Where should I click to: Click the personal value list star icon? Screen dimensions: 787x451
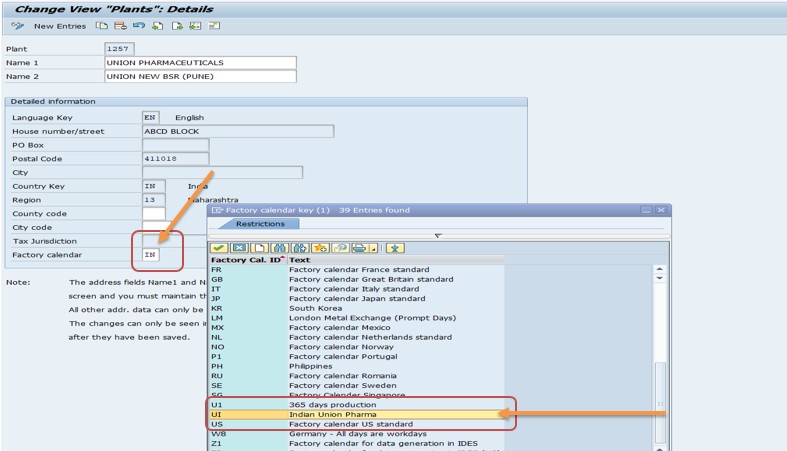click(x=395, y=247)
